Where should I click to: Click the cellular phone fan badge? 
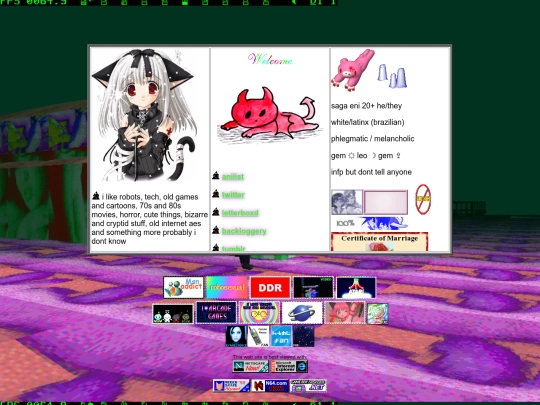(259, 336)
